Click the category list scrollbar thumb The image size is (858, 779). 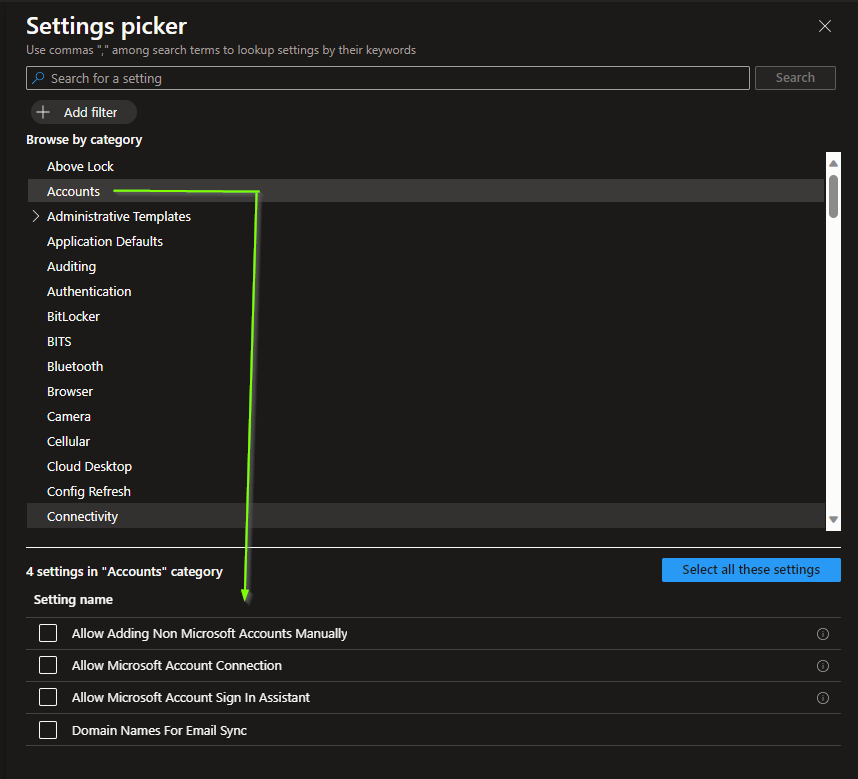833,194
